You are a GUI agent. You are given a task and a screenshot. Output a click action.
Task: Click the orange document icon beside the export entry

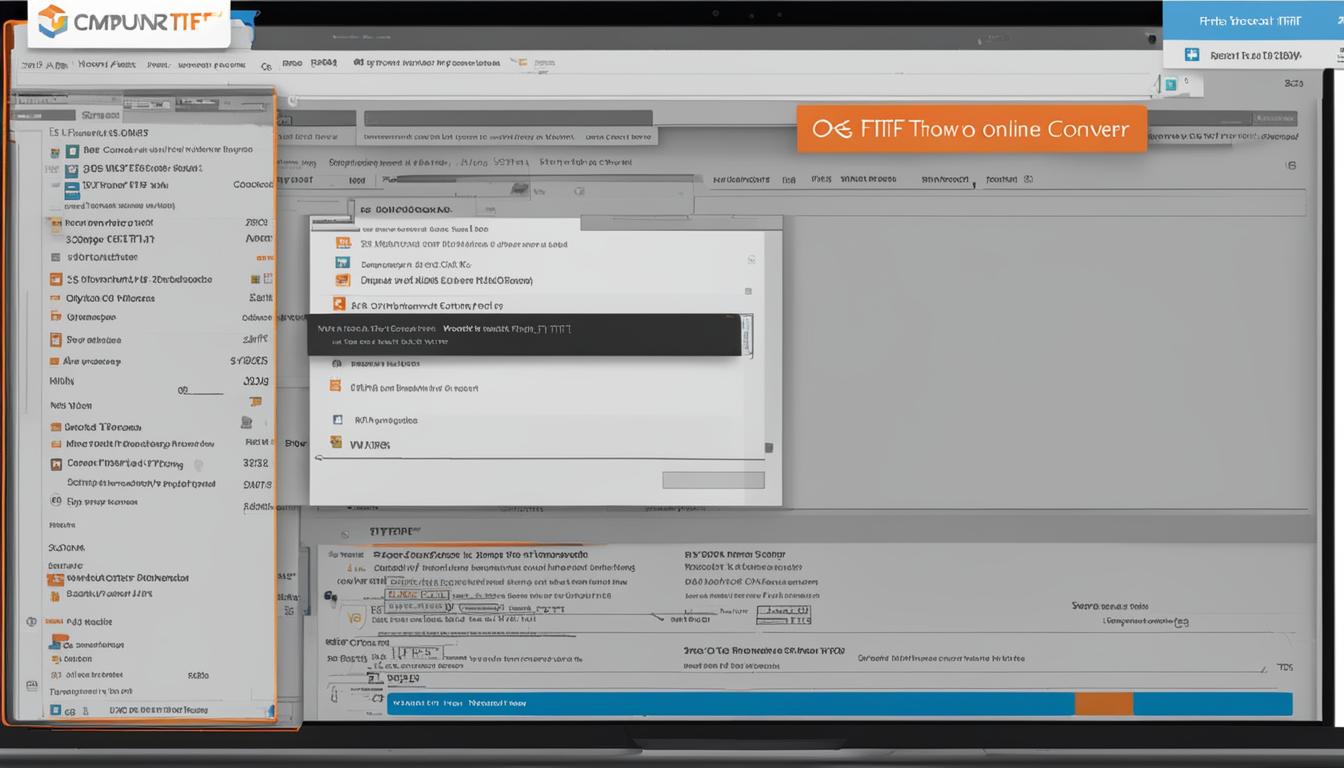click(337, 387)
